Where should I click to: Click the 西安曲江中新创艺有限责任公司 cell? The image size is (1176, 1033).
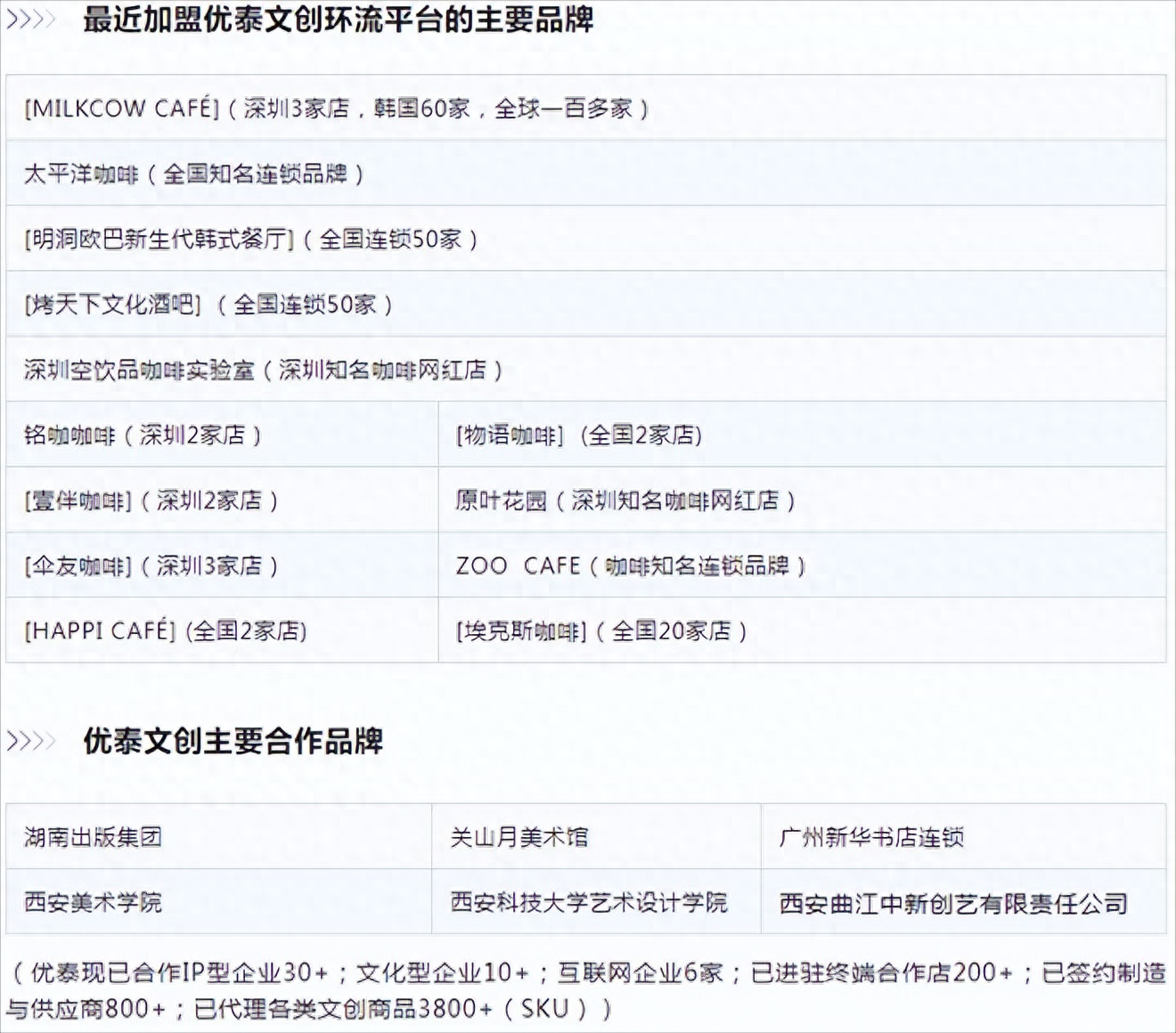(x=953, y=903)
